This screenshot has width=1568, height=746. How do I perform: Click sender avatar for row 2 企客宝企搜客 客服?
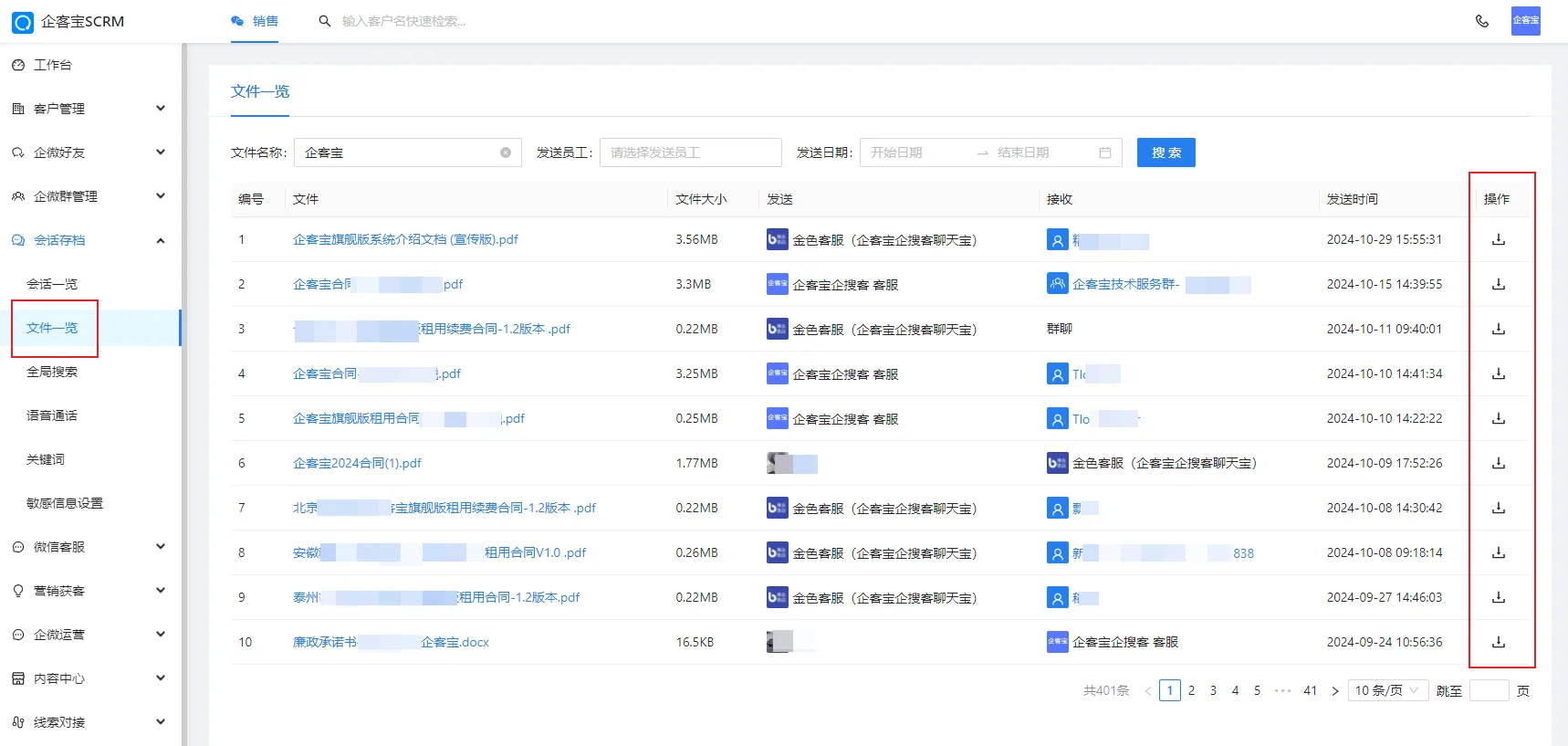click(777, 284)
